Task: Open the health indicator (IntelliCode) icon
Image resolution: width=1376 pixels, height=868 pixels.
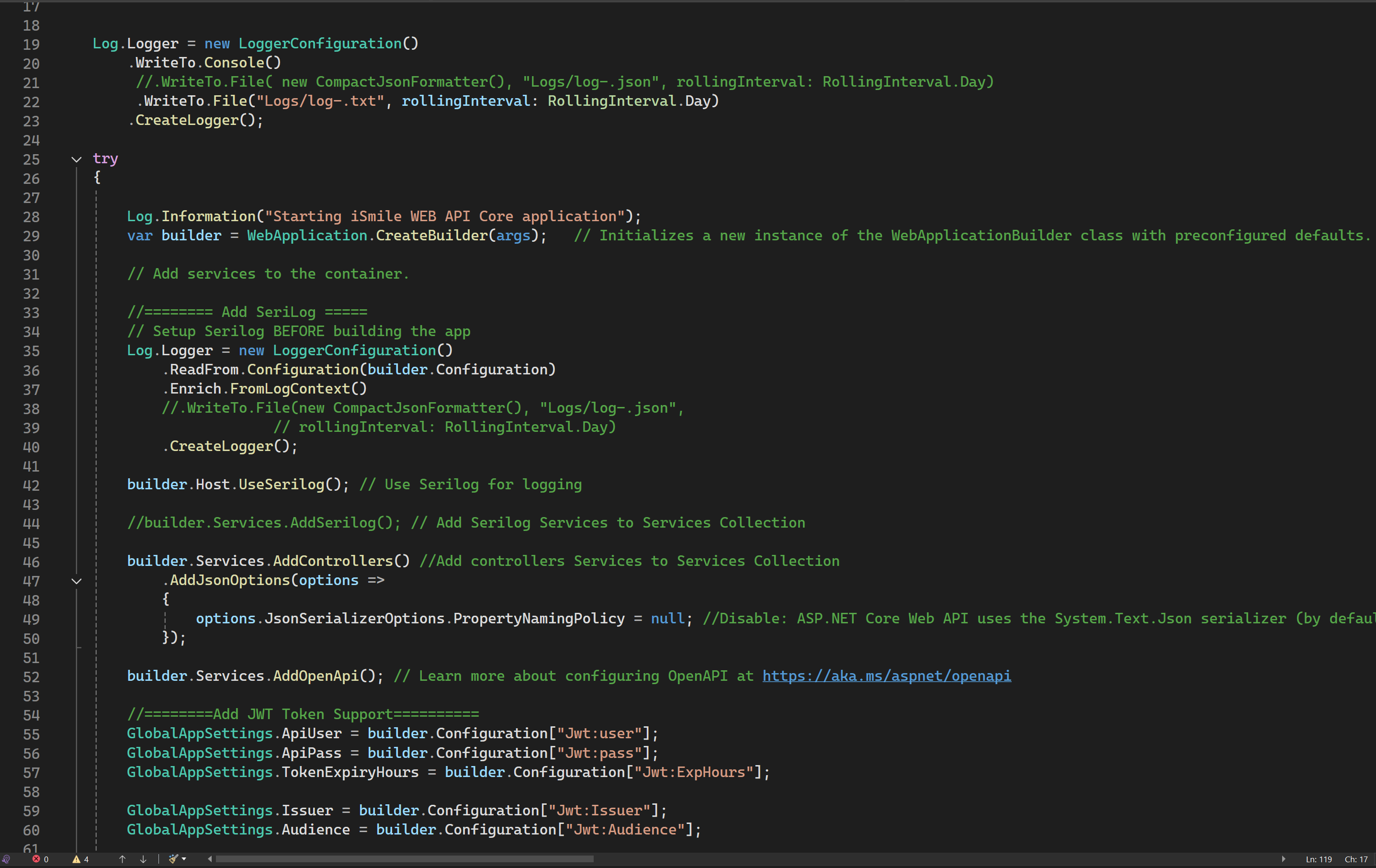Action: [6, 859]
